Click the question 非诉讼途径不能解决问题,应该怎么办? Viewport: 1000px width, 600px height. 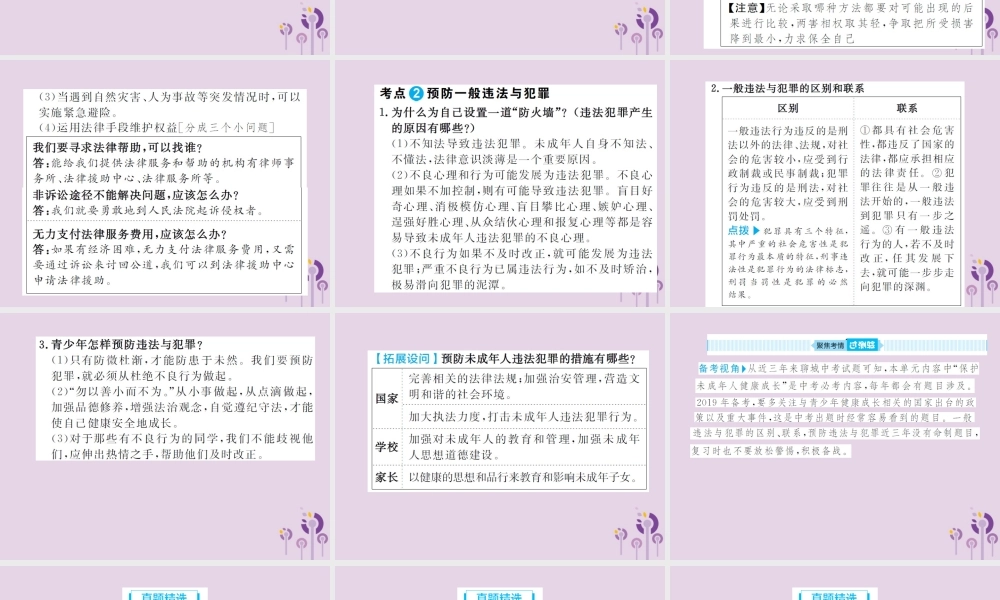(136, 195)
